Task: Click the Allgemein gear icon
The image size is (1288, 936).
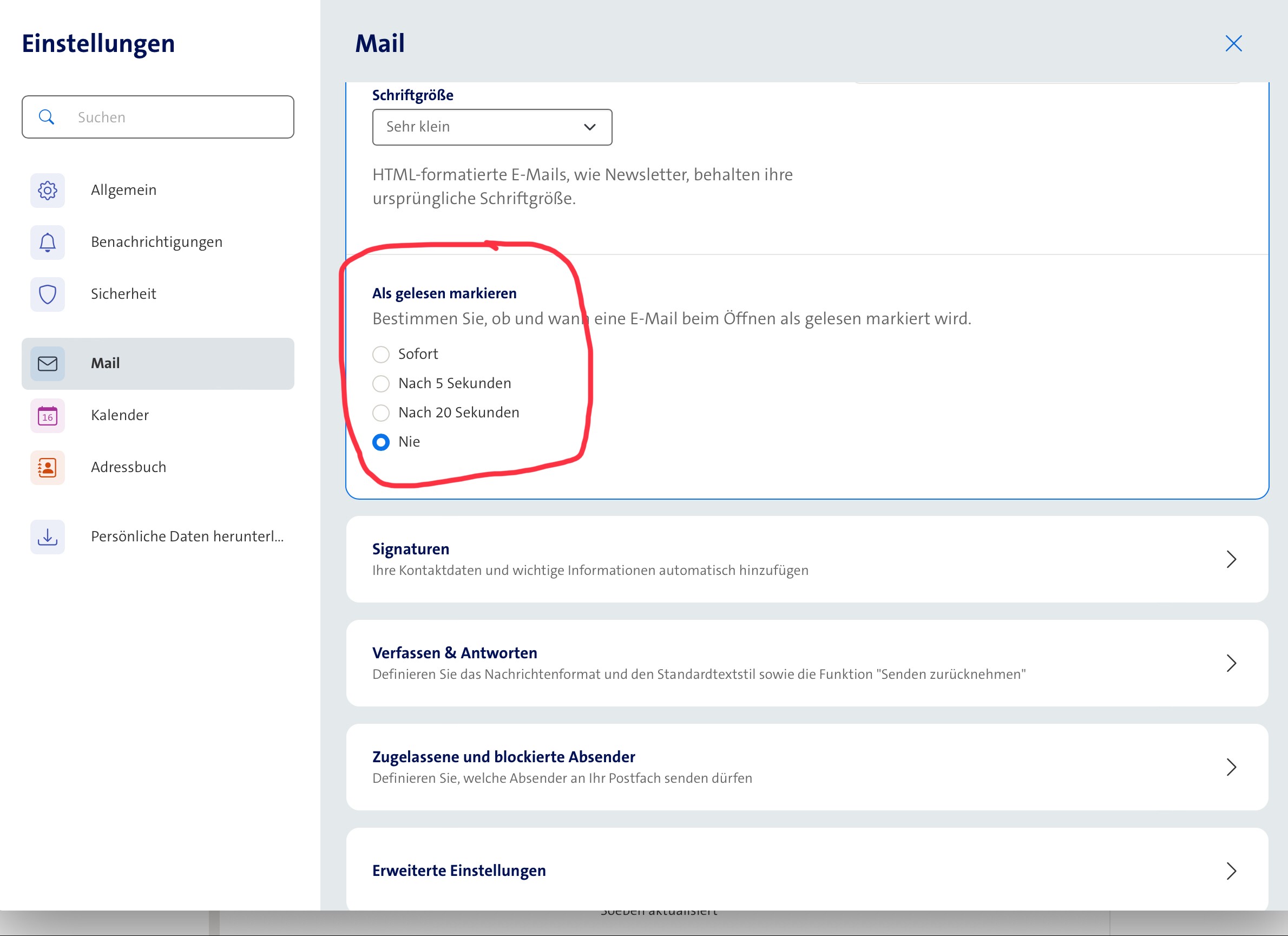Action: (x=48, y=190)
